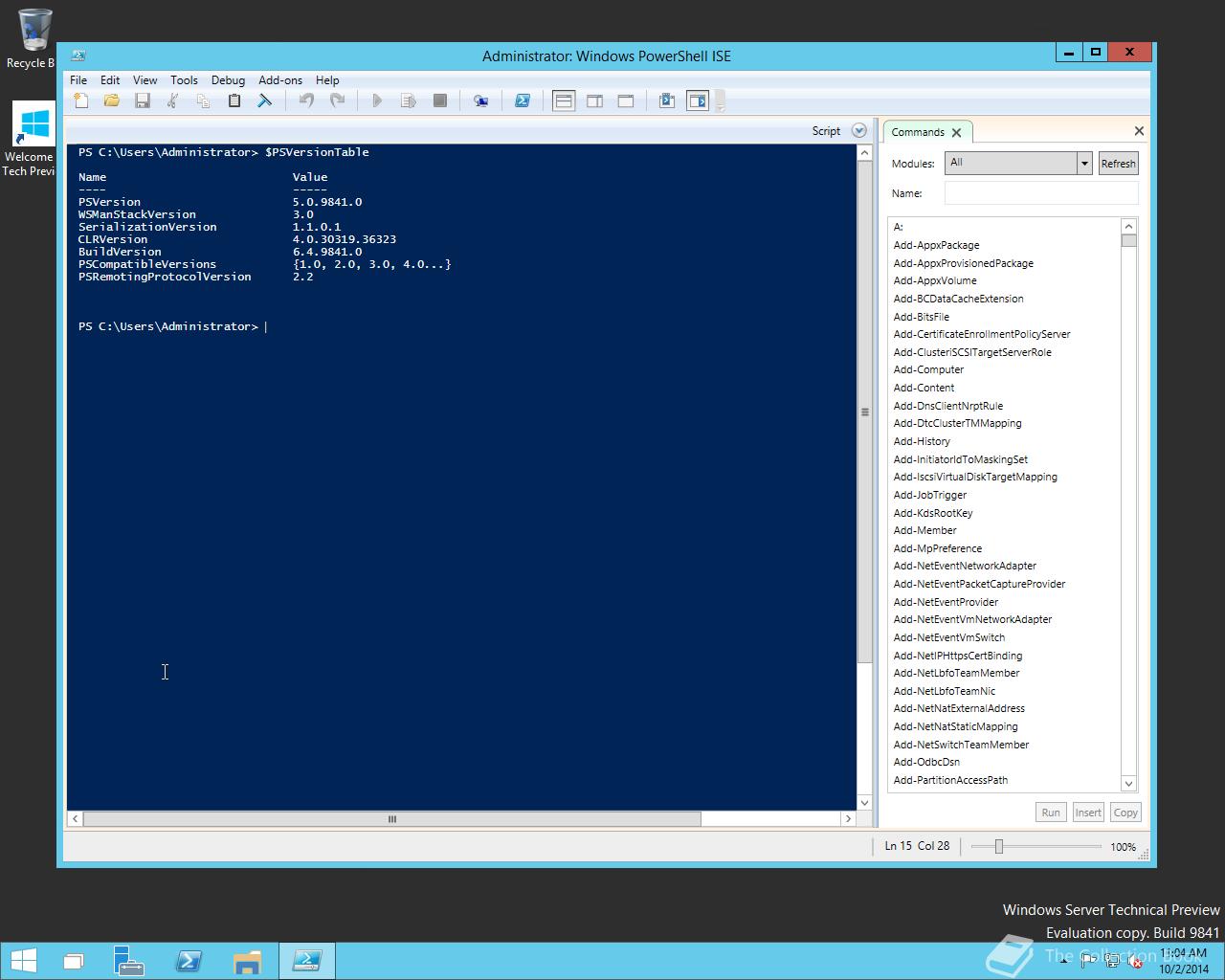Screen dimensions: 1225x980
Task: Open the Debug menu
Action: coord(228,80)
